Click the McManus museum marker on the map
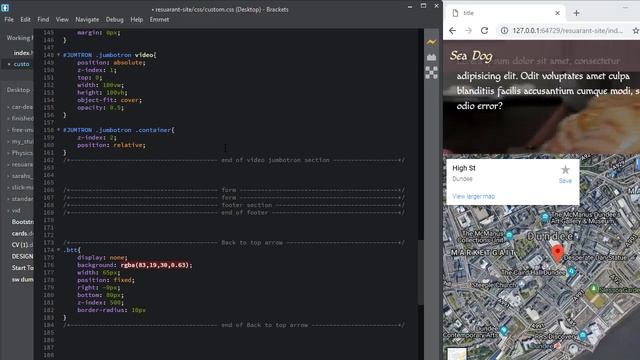 click(545, 217)
